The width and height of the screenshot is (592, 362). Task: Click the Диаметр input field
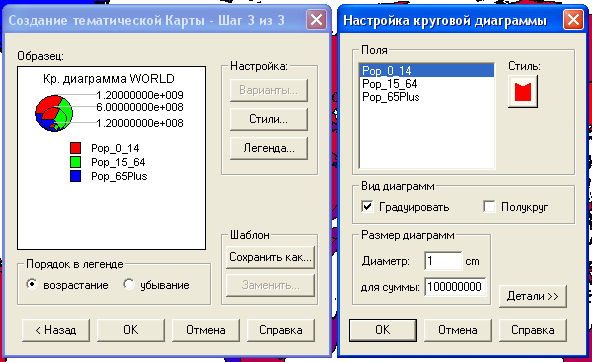[443, 261]
